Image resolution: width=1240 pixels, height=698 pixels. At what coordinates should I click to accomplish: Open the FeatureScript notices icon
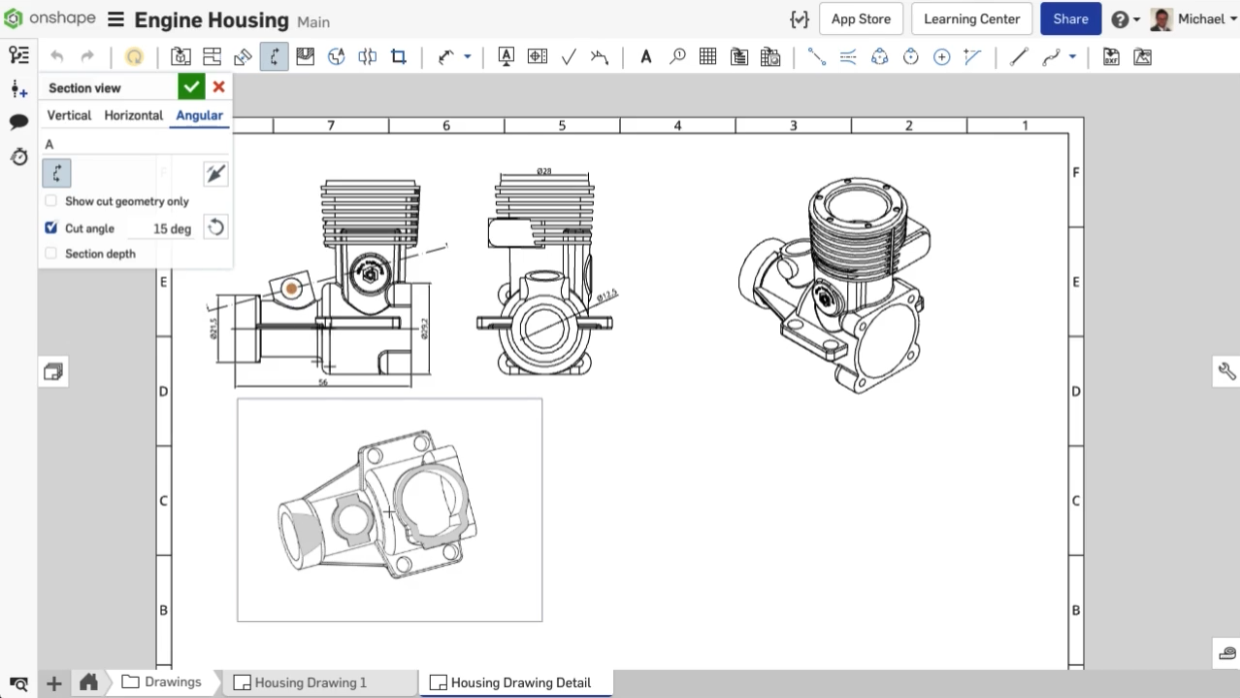799,19
